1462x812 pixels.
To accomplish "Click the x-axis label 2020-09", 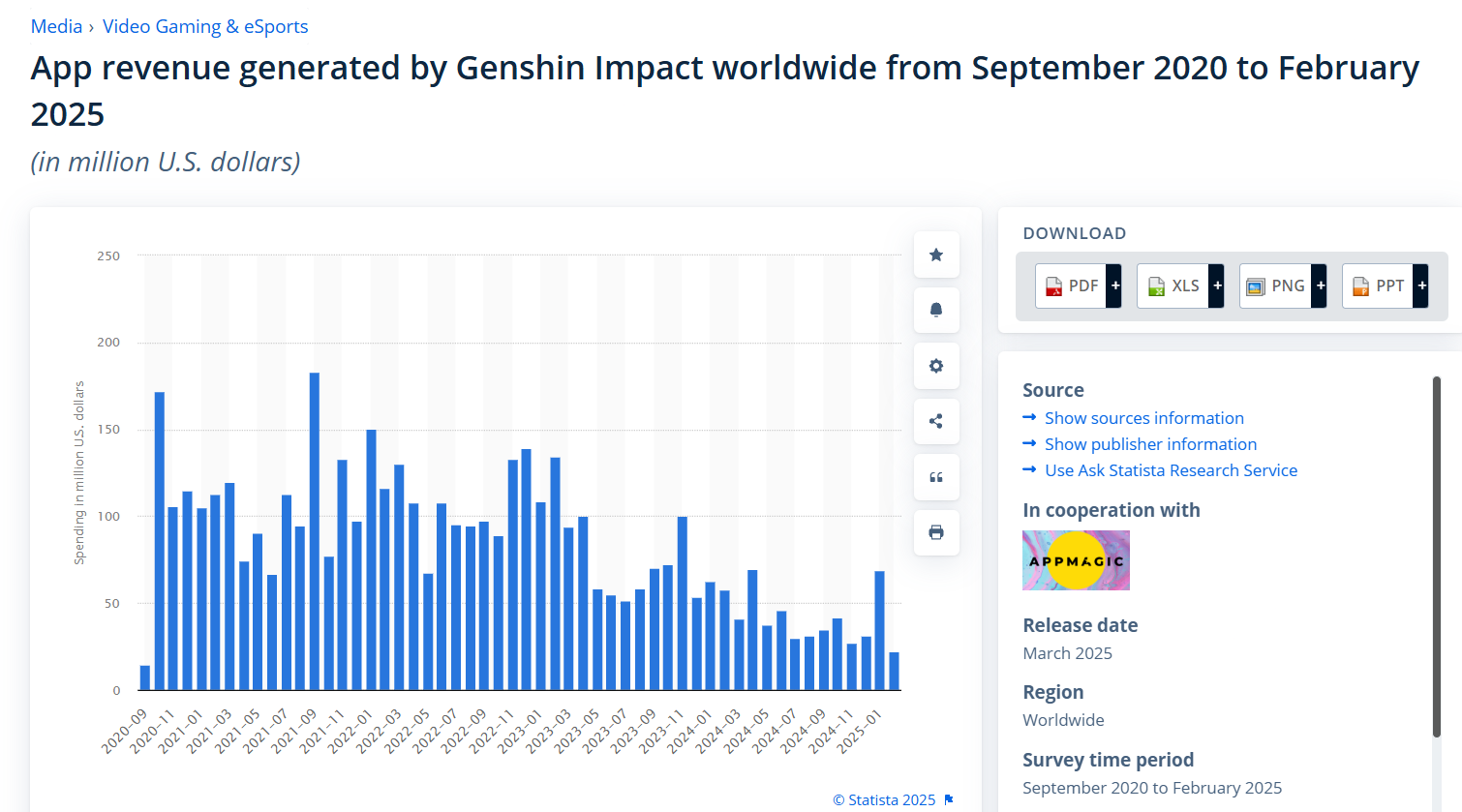I will click(125, 731).
